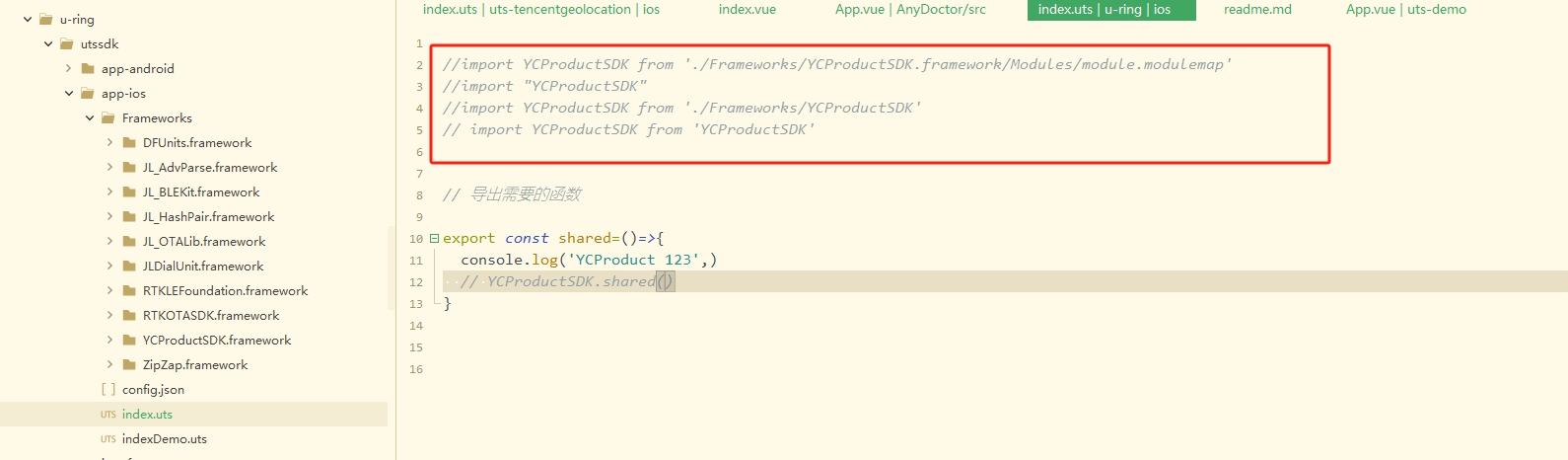This screenshot has height=460, width=1568.
Task: Expand JLDialUnit.framework chevron
Action: click(109, 266)
